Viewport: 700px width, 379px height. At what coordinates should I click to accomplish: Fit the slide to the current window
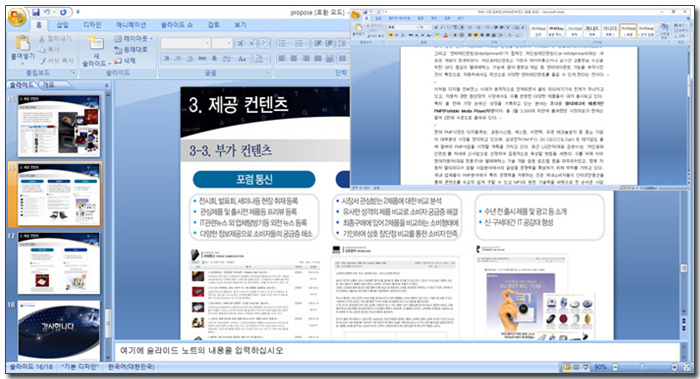point(687,367)
